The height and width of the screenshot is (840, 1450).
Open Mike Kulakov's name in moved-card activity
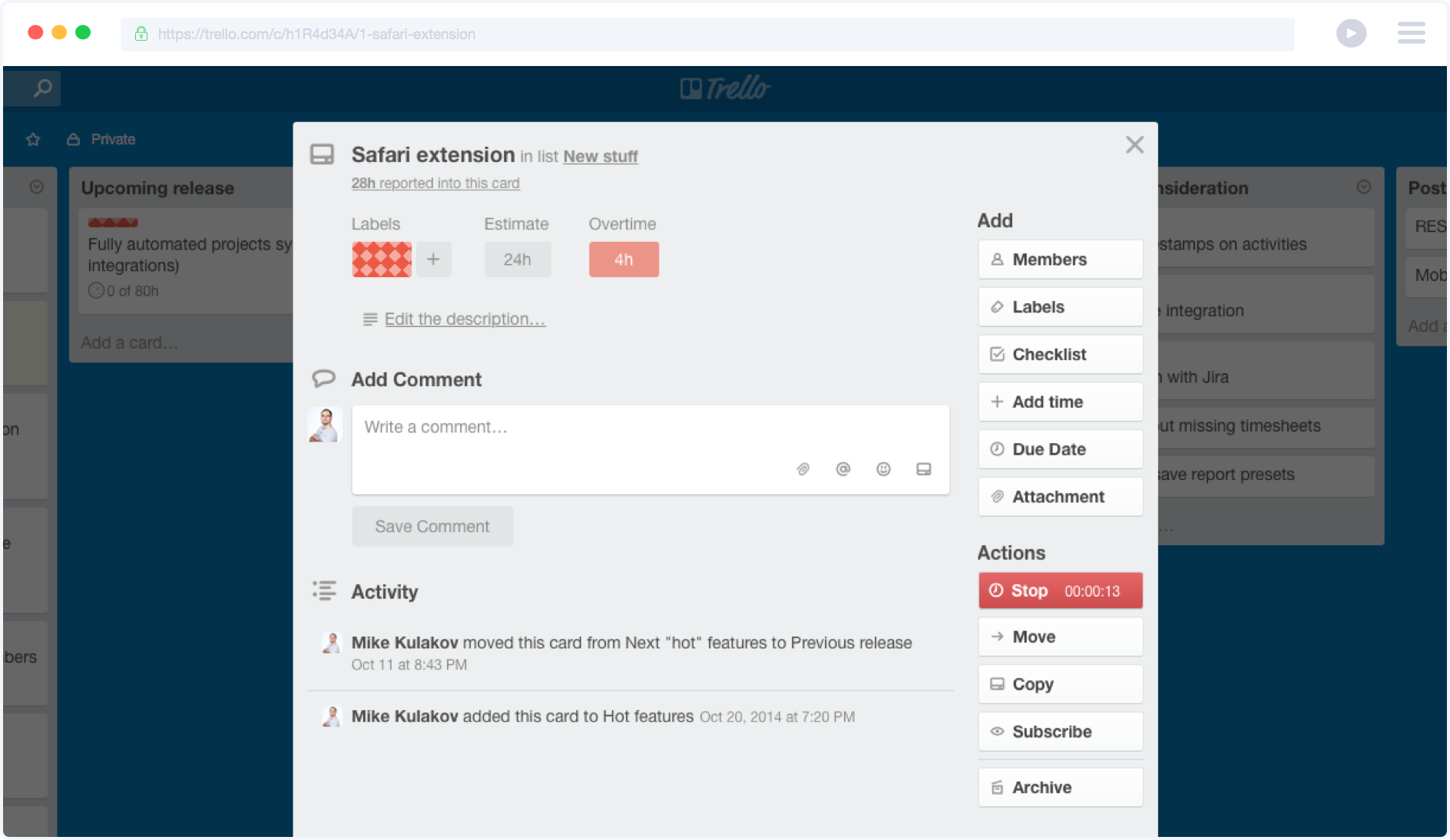(x=405, y=643)
